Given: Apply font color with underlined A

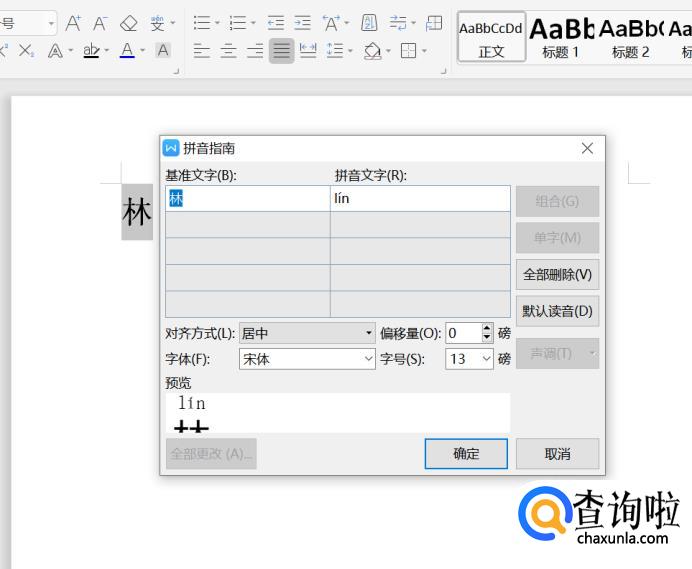Looking at the screenshot, I should pos(127,50).
